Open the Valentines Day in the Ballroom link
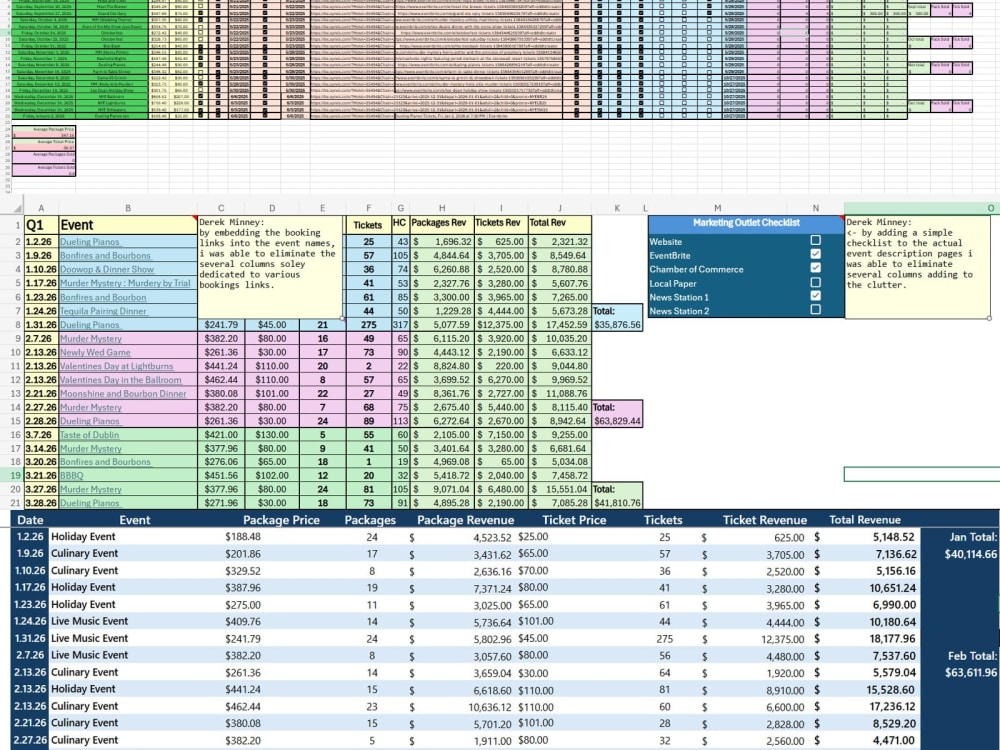 pos(121,379)
